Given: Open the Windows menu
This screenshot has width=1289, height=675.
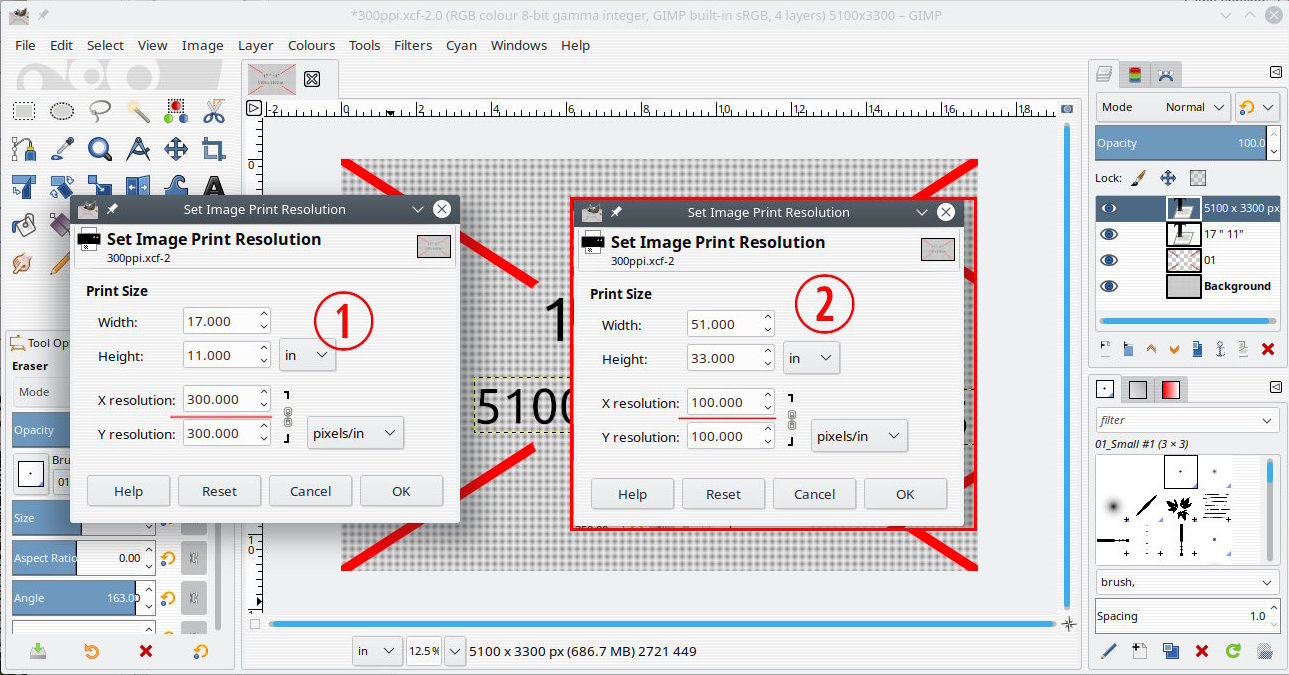Looking at the screenshot, I should (519, 45).
